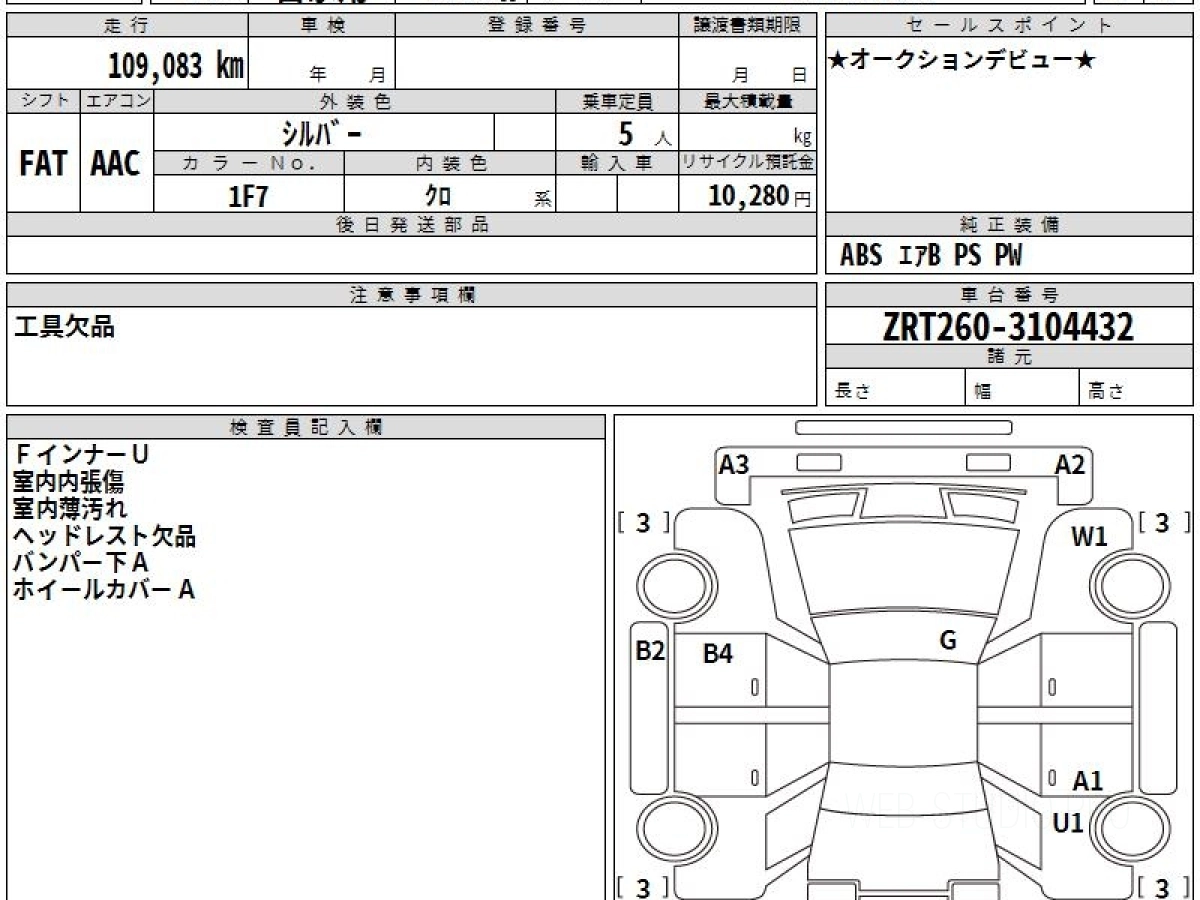
Task: Click the exterior color シルバー
Action: pos(323,133)
